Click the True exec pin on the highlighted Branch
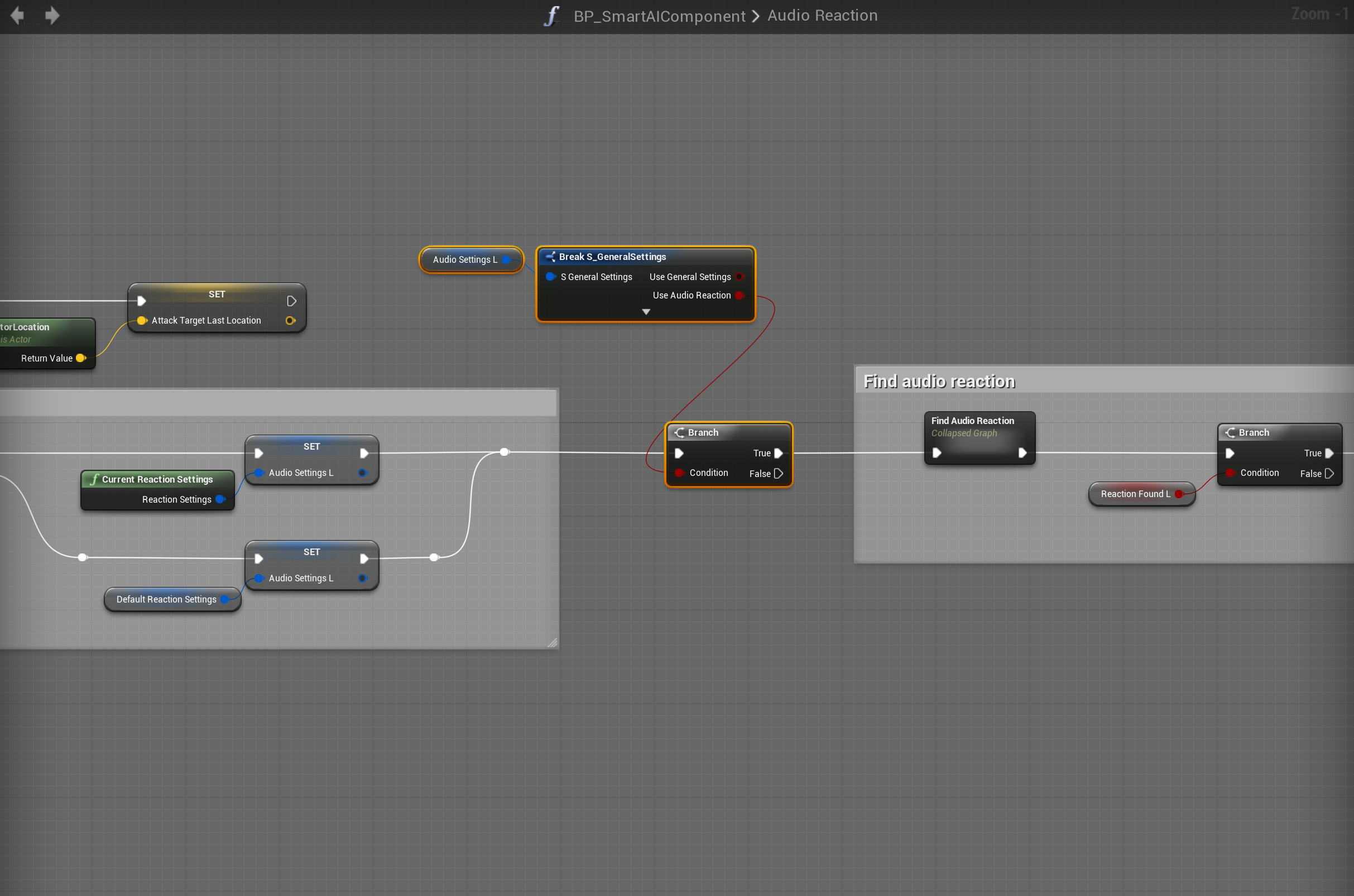The image size is (1354, 896). pyautogui.click(x=778, y=453)
